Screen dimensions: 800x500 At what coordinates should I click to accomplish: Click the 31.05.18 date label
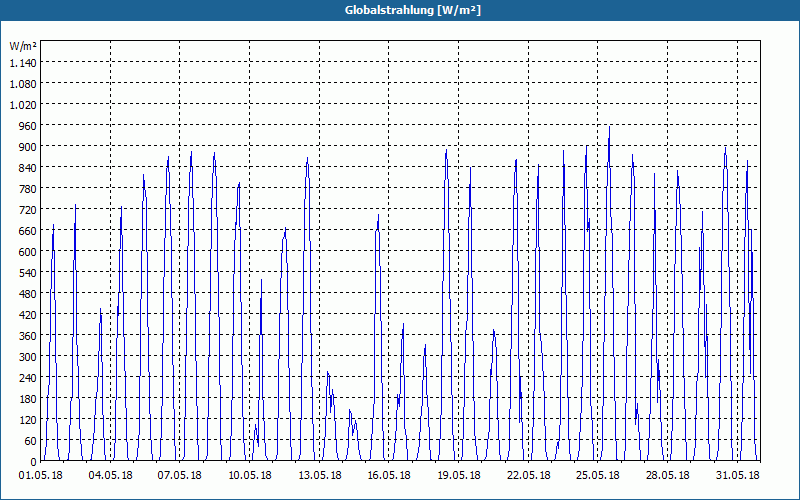pyautogui.click(x=737, y=476)
